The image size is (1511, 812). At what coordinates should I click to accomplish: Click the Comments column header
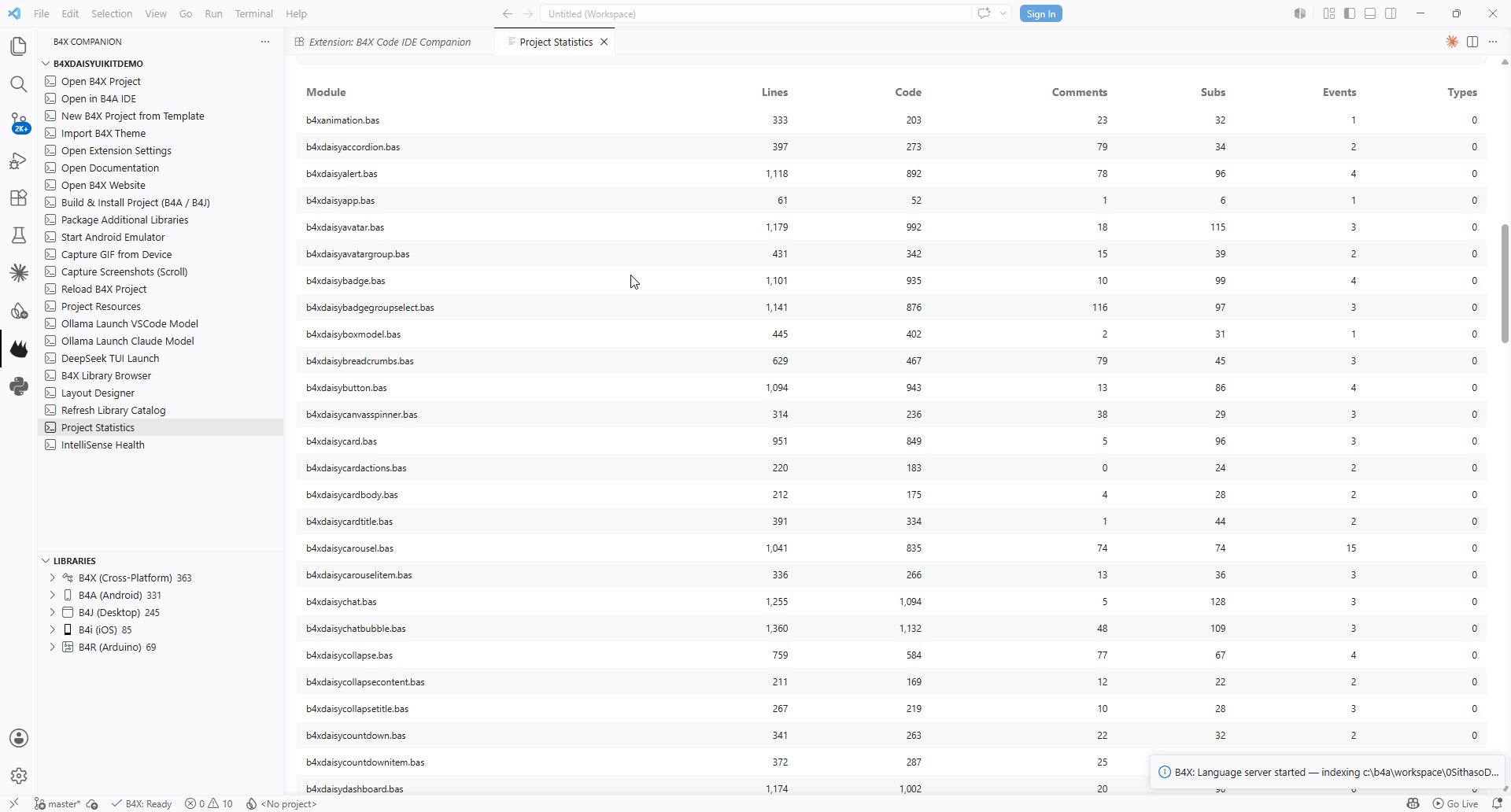coord(1079,92)
